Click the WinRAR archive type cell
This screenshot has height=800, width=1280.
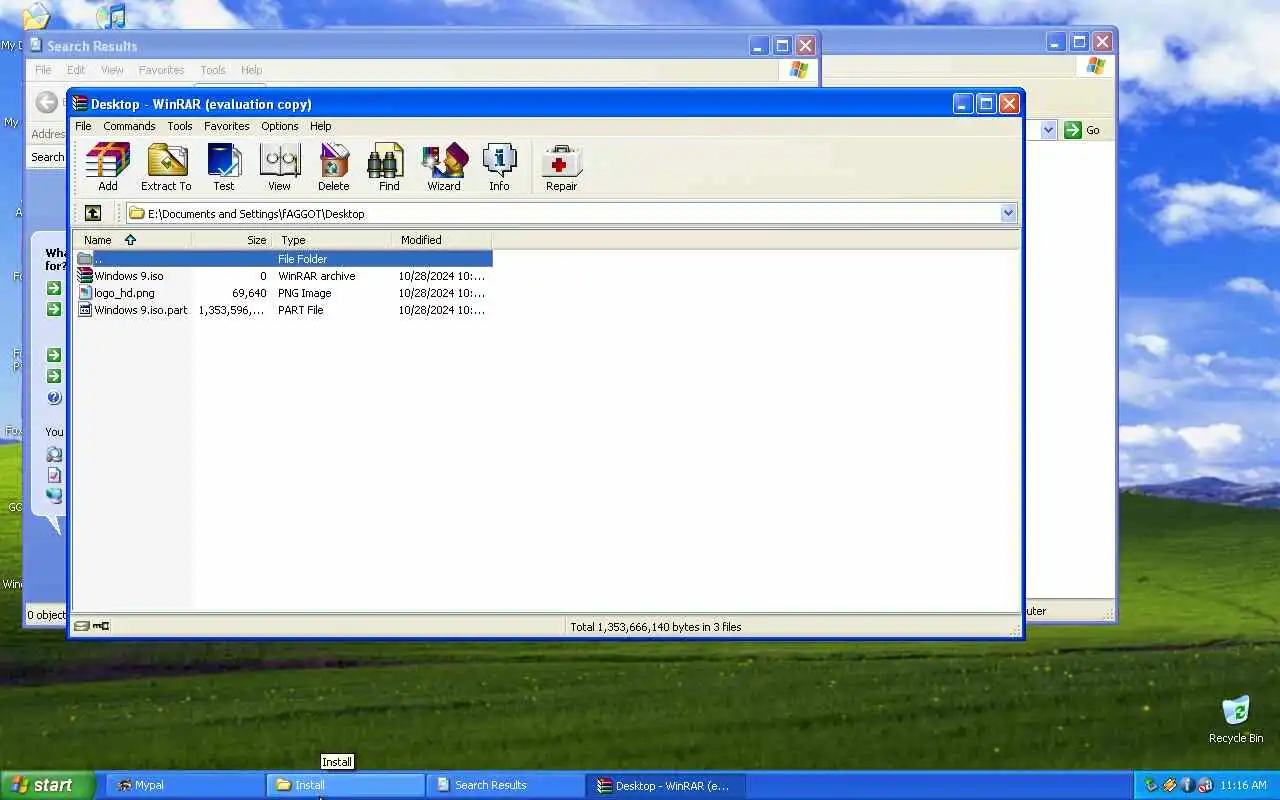(x=317, y=276)
